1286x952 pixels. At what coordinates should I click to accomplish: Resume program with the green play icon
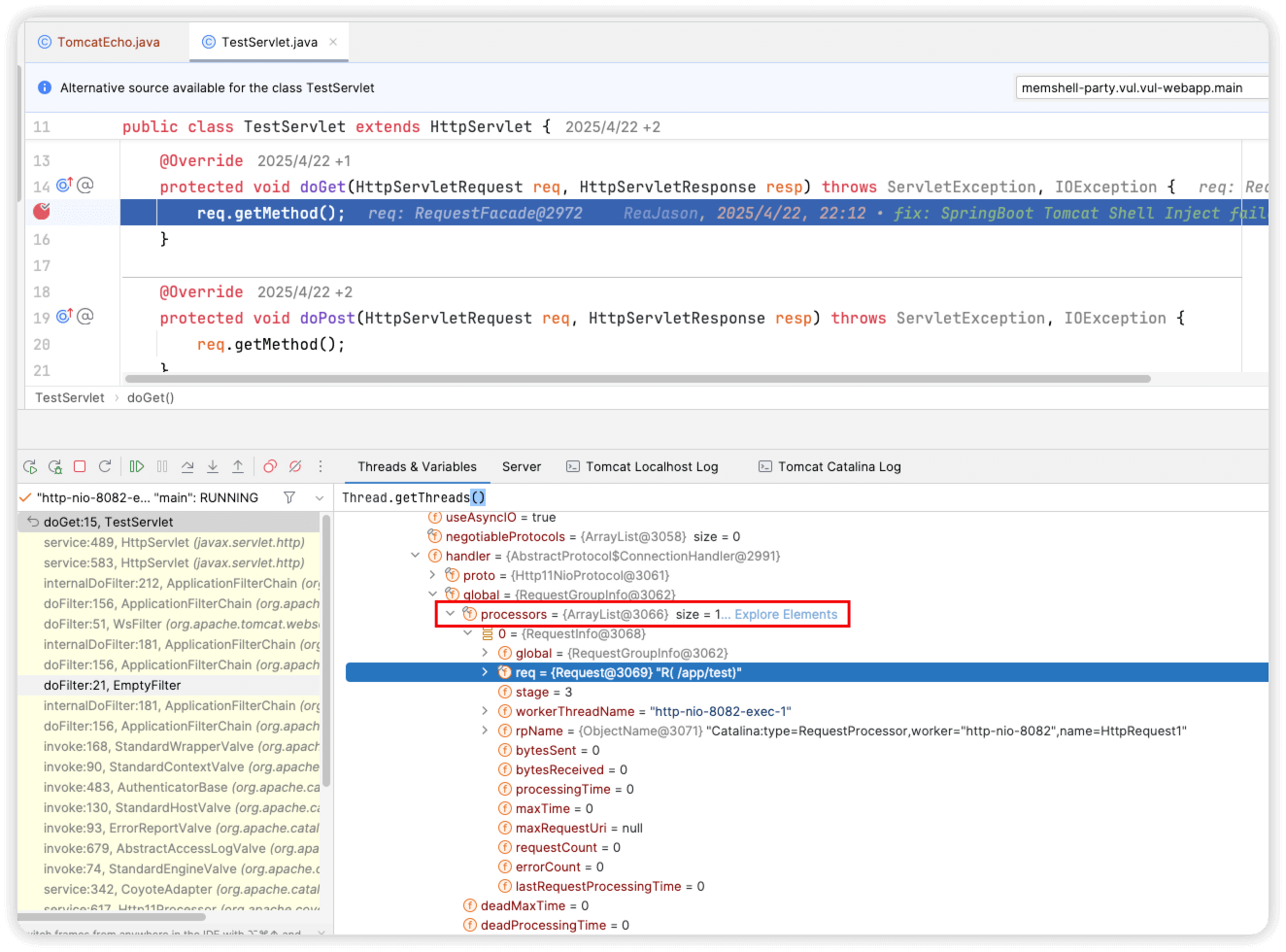tap(137, 466)
